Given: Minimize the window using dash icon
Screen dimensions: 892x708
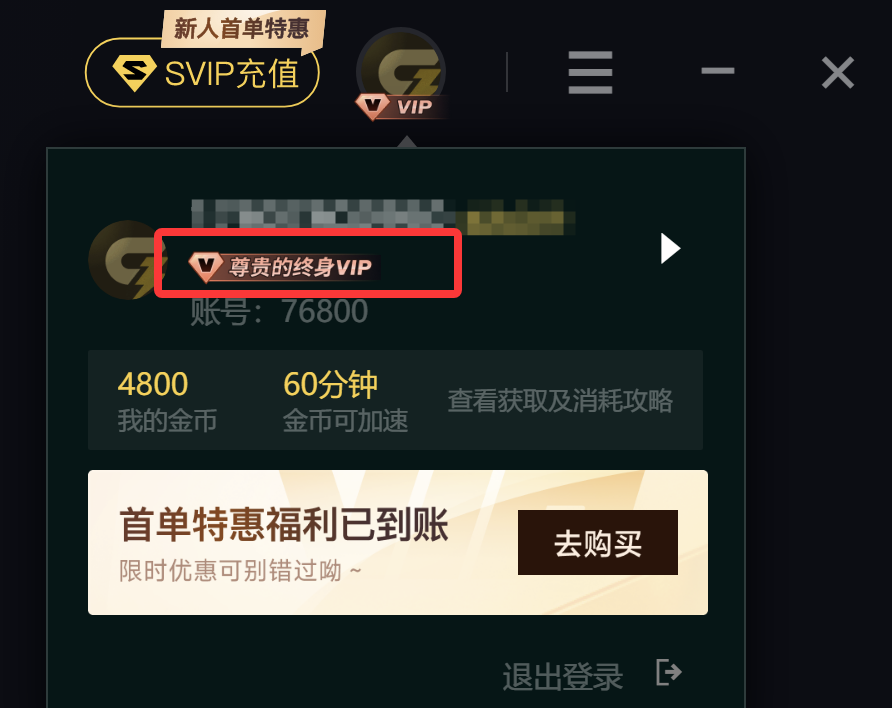Looking at the screenshot, I should pyautogui.click(x=717, y=71).
